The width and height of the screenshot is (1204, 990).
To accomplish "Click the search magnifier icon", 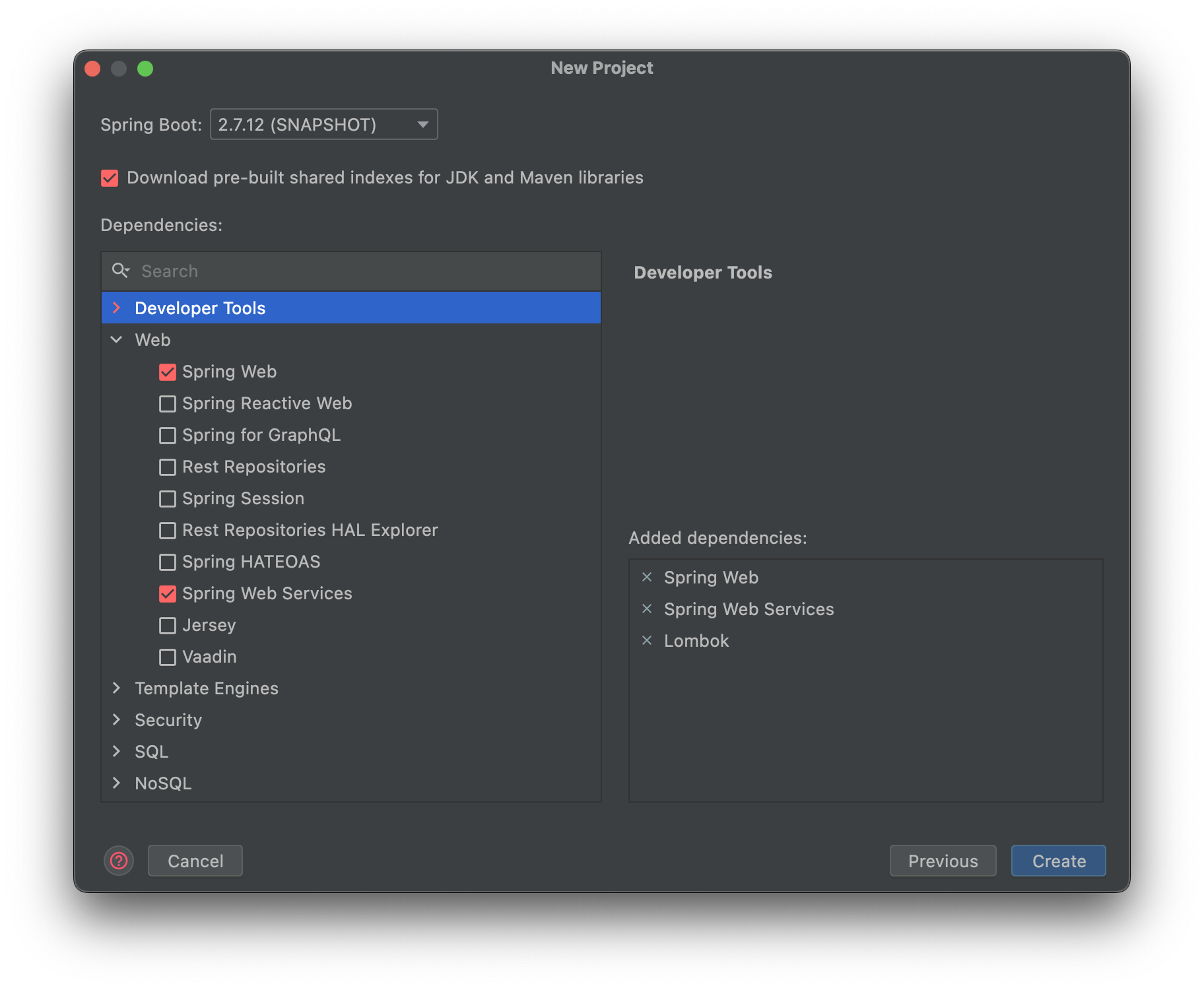I will click(121, 271).
